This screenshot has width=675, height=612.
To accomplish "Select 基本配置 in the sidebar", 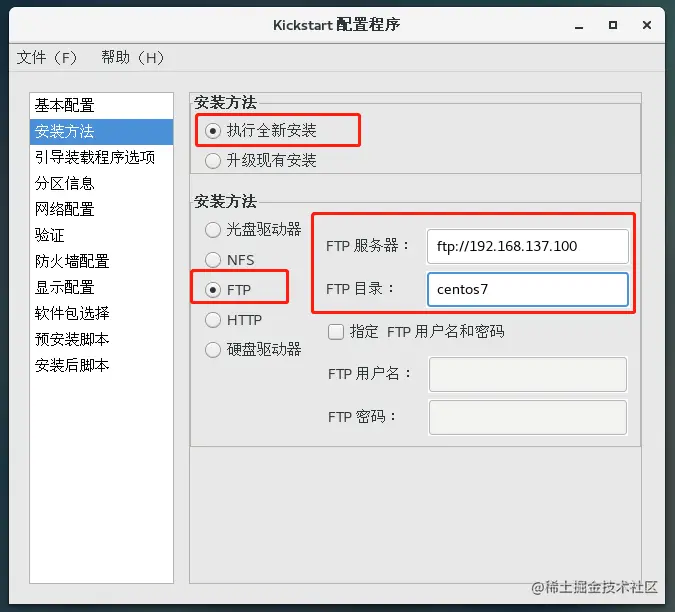I will (x=102, y=105).
